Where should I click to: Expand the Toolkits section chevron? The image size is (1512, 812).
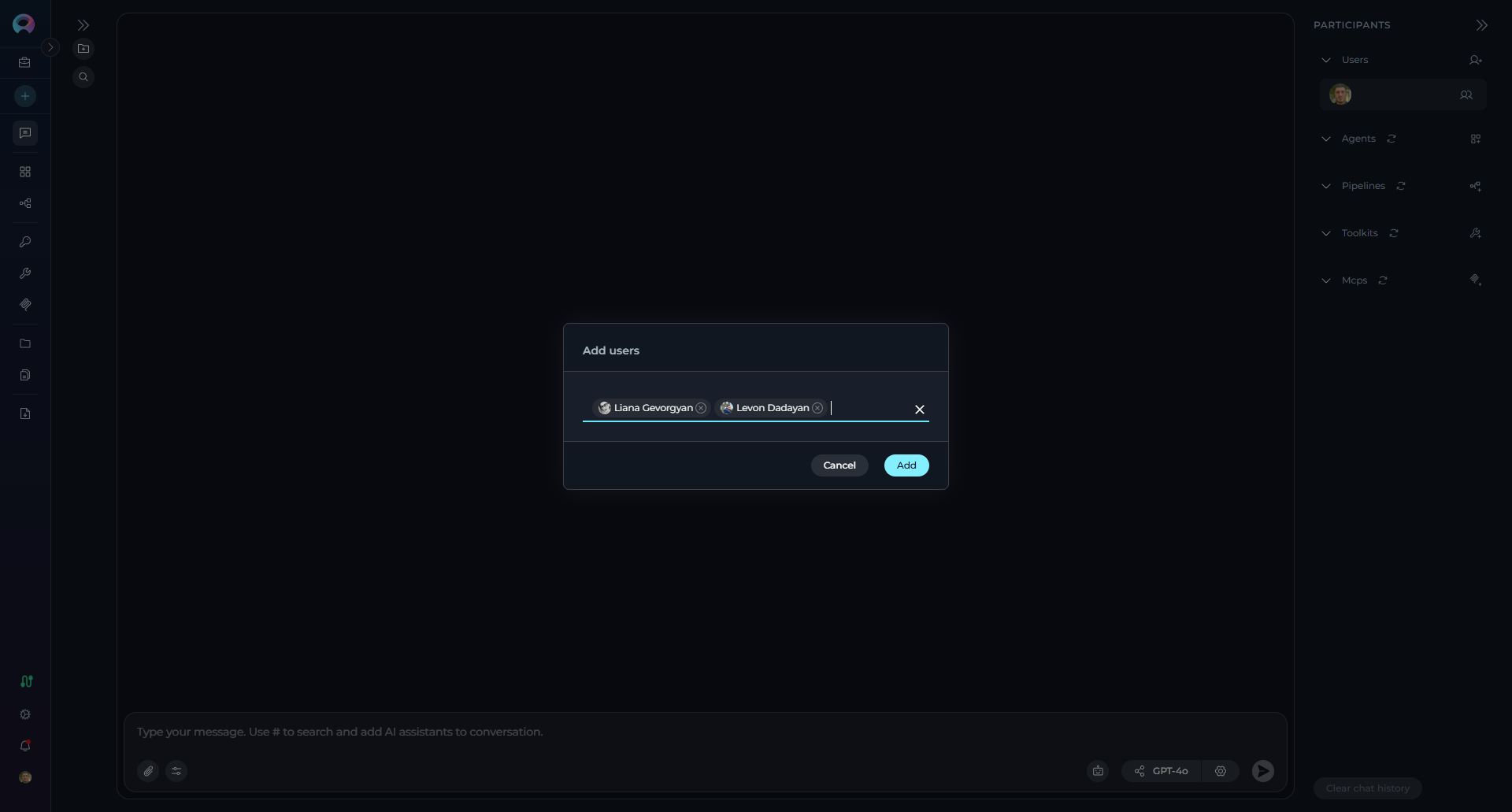click(1326, 233)
